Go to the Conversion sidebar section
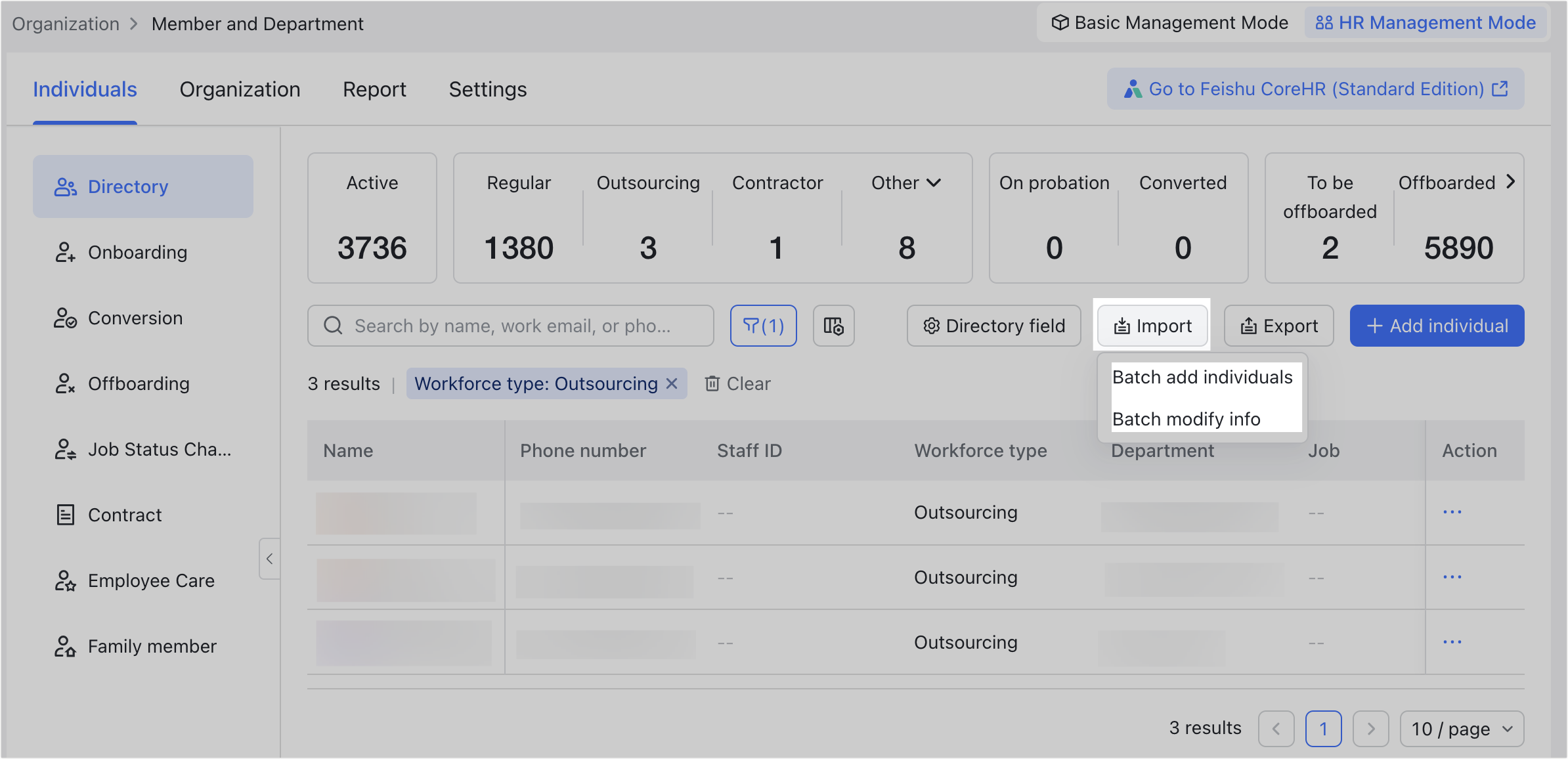Viewport: 1568px width, 759px height. tap(143, 318)
